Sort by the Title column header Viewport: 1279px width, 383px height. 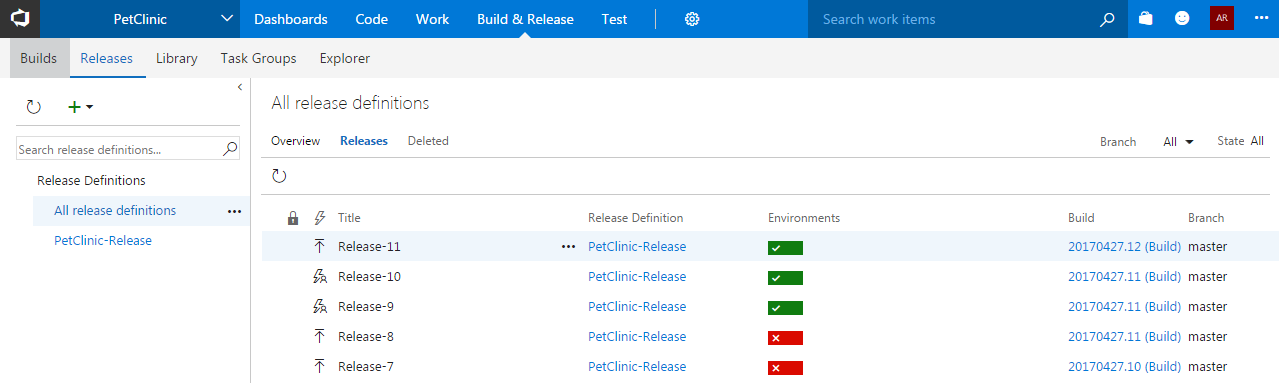(x=349, y=217)
